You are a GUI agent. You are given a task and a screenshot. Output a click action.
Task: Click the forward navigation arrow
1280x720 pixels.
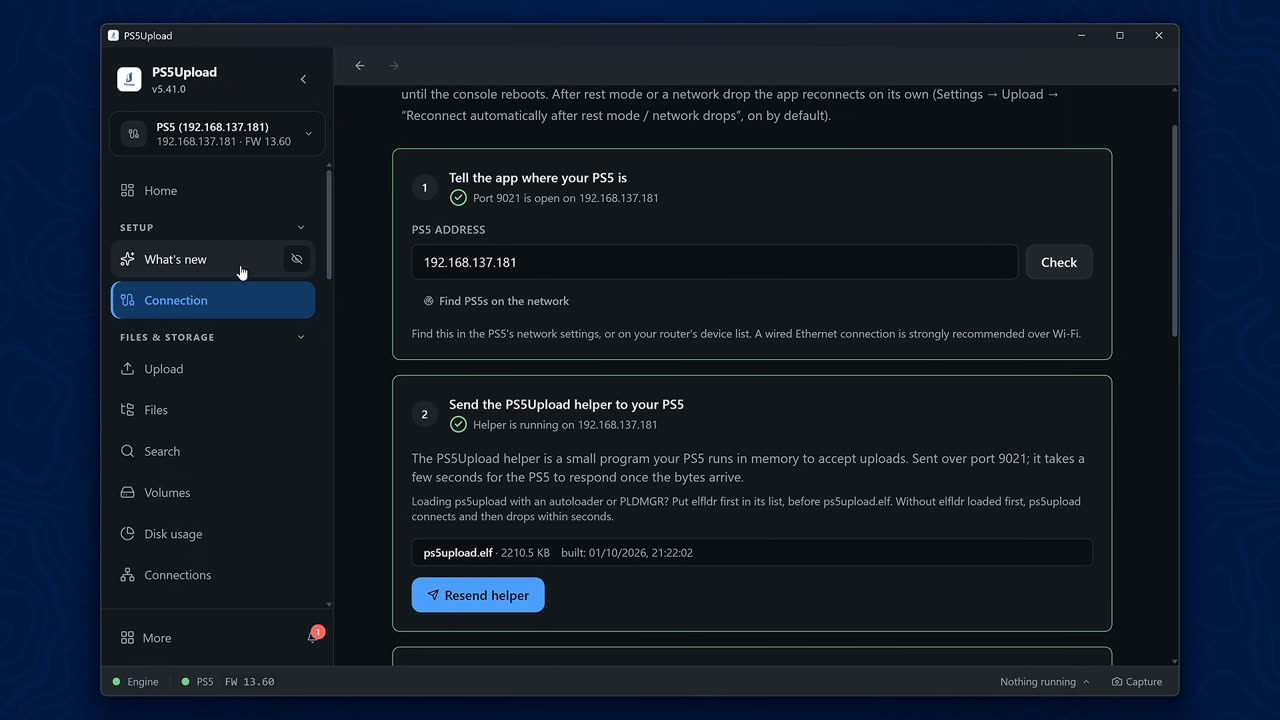click(x=394, y=66)
